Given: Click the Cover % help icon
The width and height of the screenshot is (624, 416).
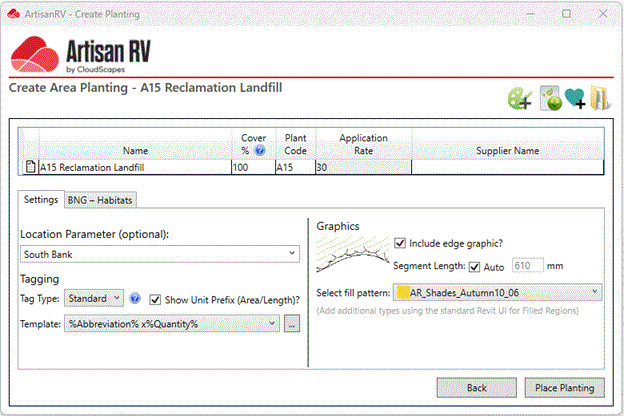Looking at the screenshot, I should pos(260,150).
